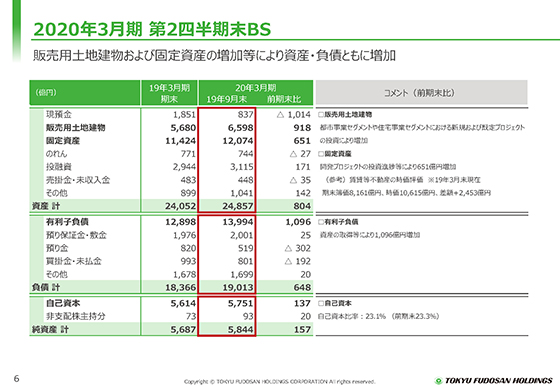
Task: Click the 648 change value
Action: pos(302,287)
